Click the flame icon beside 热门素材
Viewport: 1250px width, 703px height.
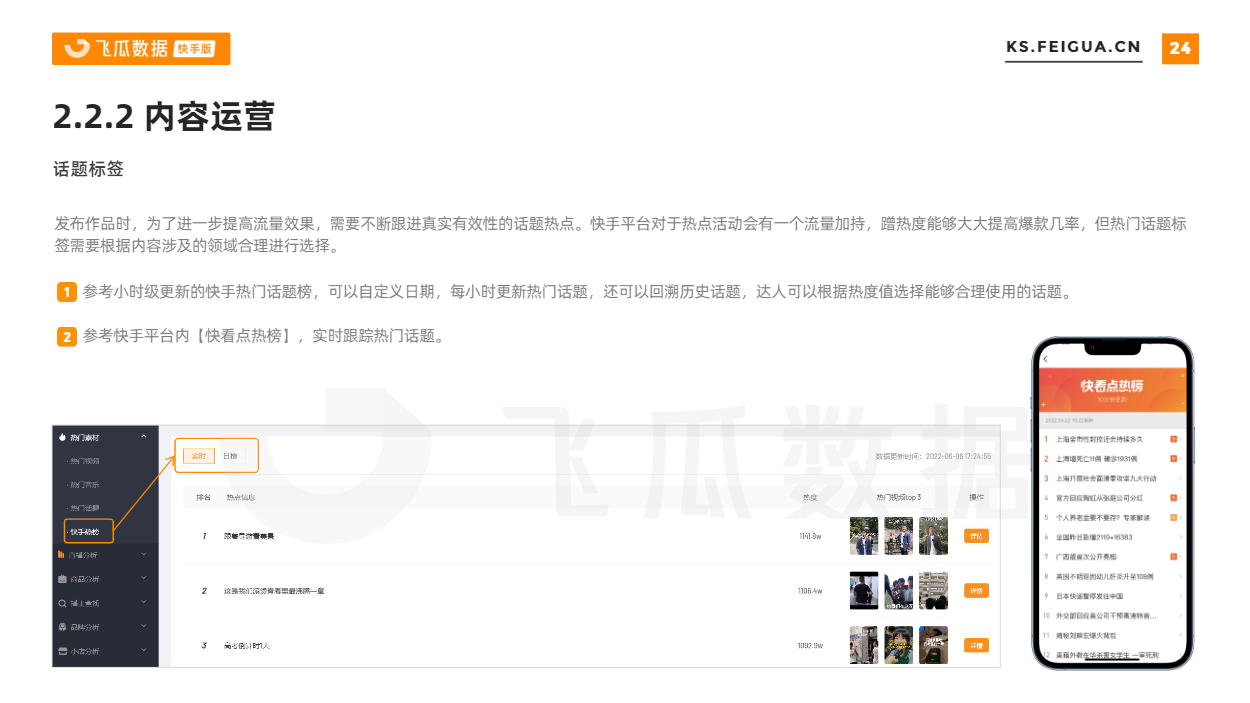pos(62,437)
